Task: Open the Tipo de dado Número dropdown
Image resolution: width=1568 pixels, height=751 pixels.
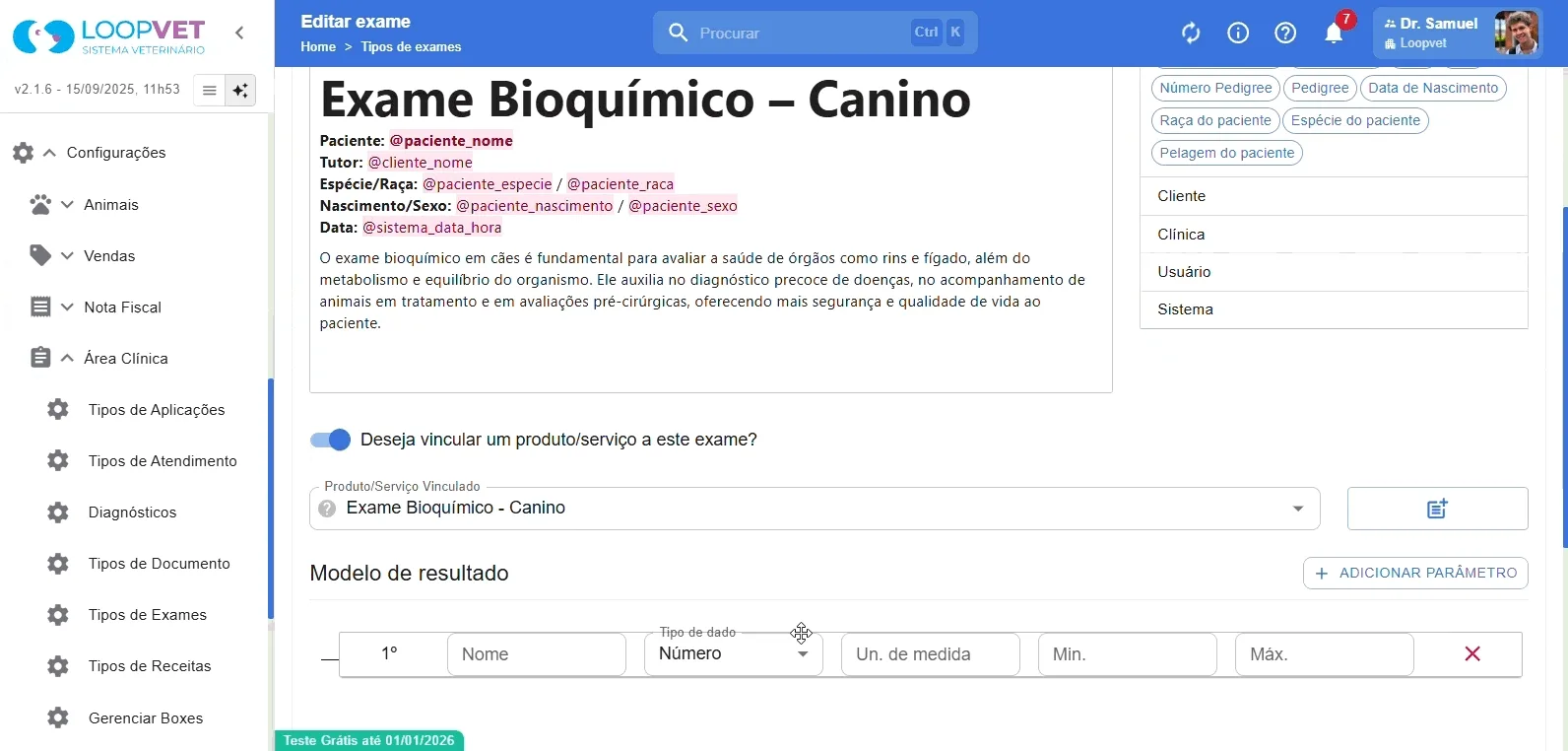Action: 733,654
